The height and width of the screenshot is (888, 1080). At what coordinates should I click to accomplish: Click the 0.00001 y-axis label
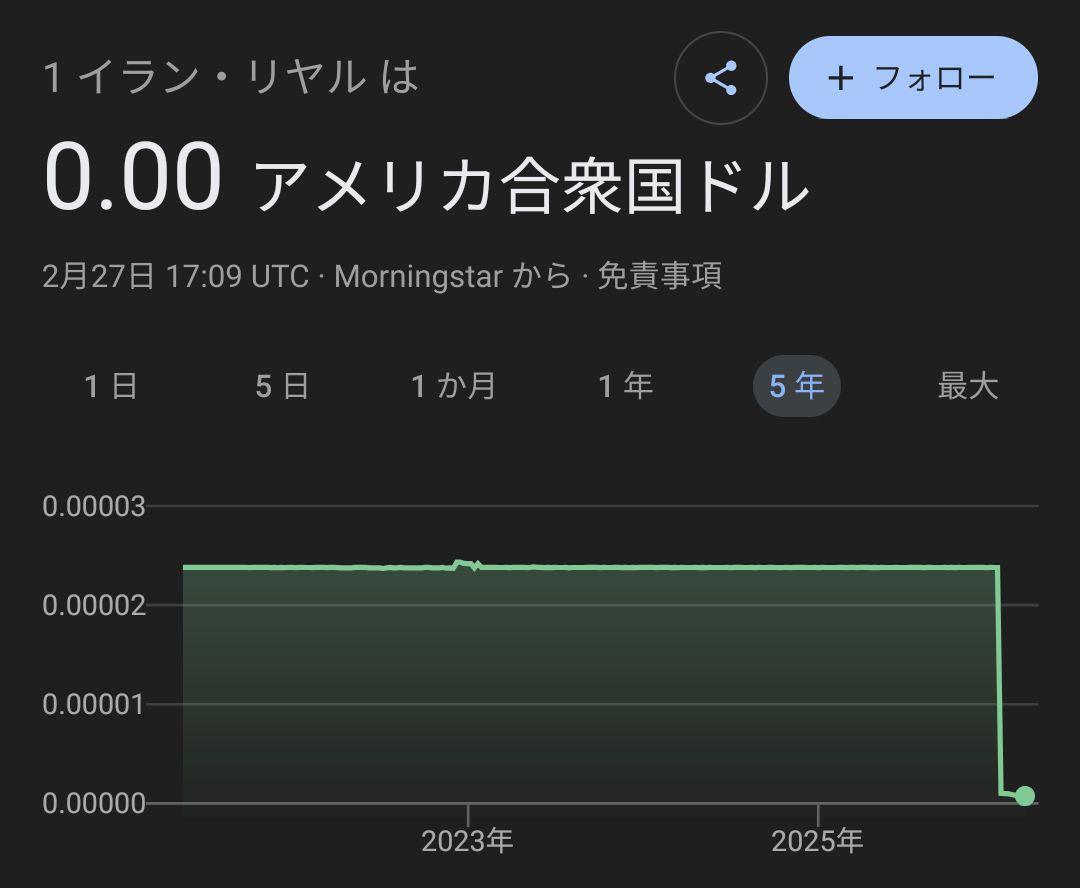pos(94,704)
